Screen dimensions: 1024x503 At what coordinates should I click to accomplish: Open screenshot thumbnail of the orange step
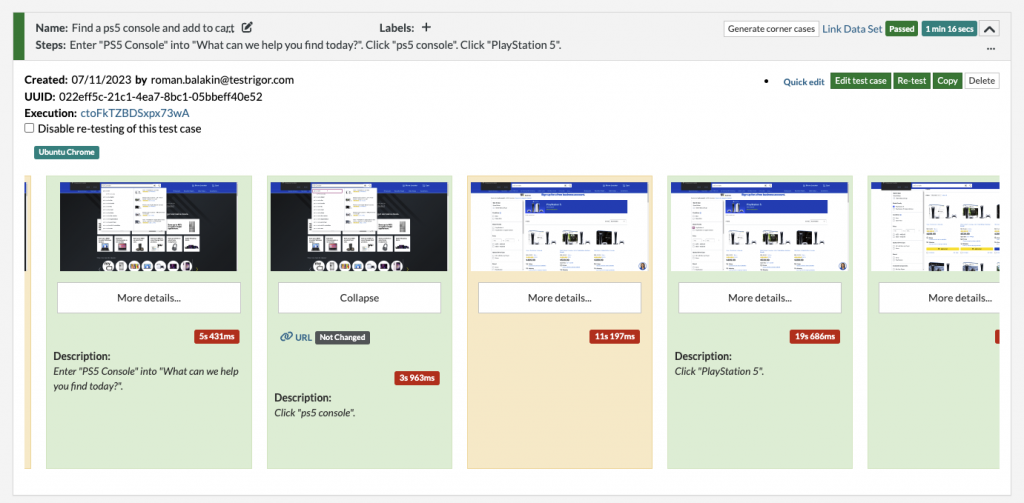pos(559,226)
